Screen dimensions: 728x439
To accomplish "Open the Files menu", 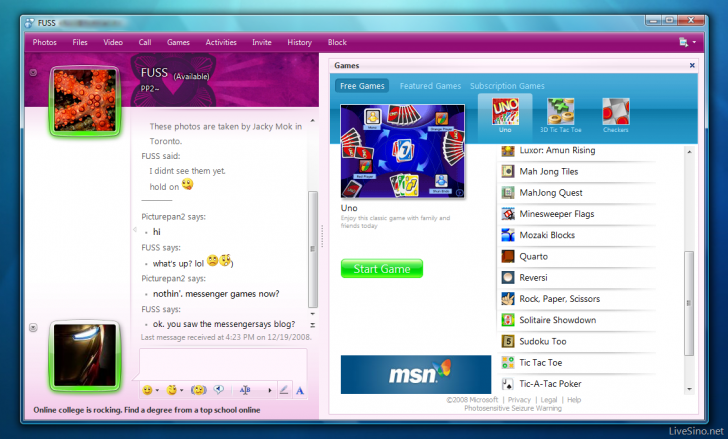I will point(80,42).
